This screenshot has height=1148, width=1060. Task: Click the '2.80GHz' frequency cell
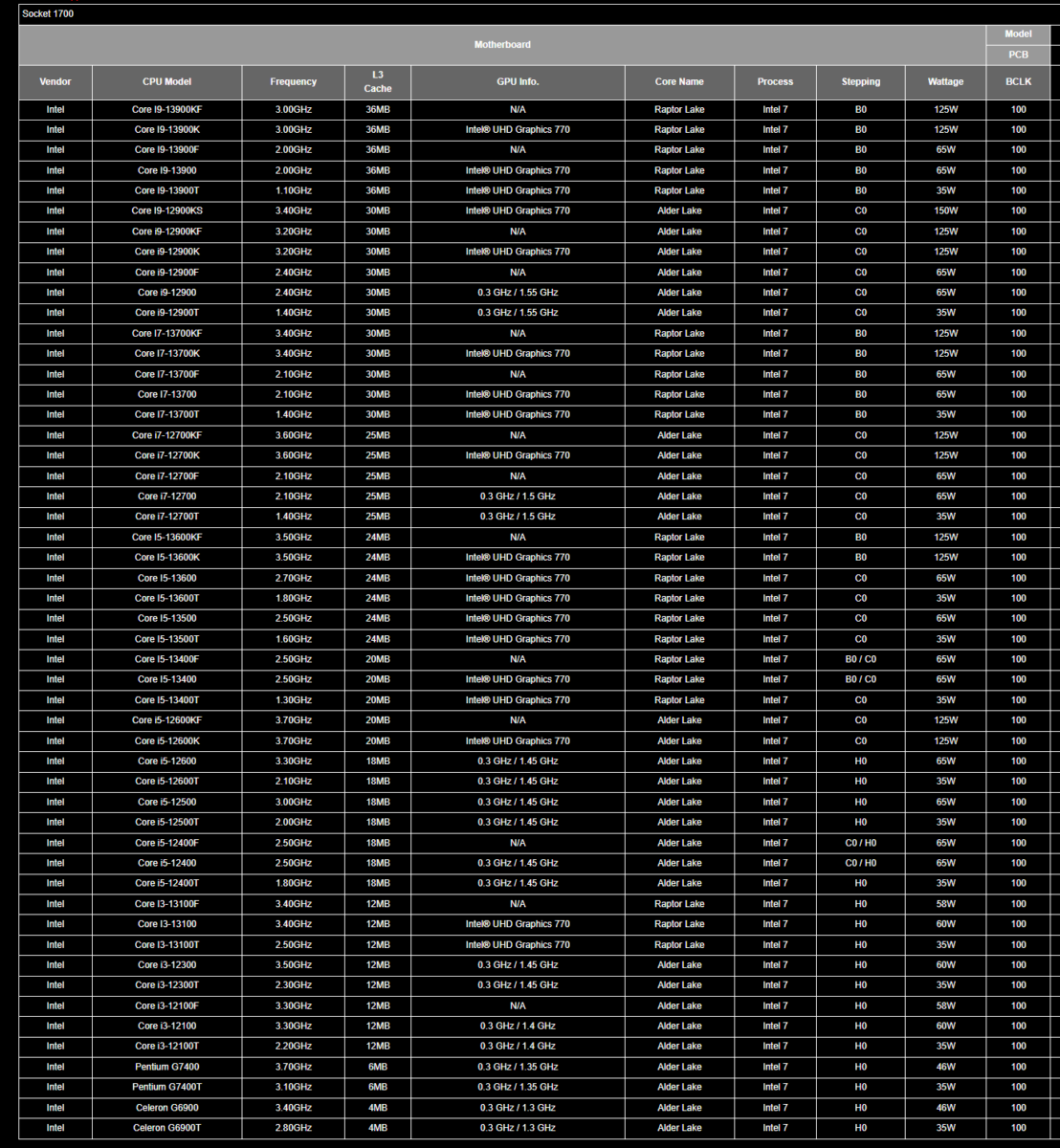pyautogui.click(x=294, y=1128)
